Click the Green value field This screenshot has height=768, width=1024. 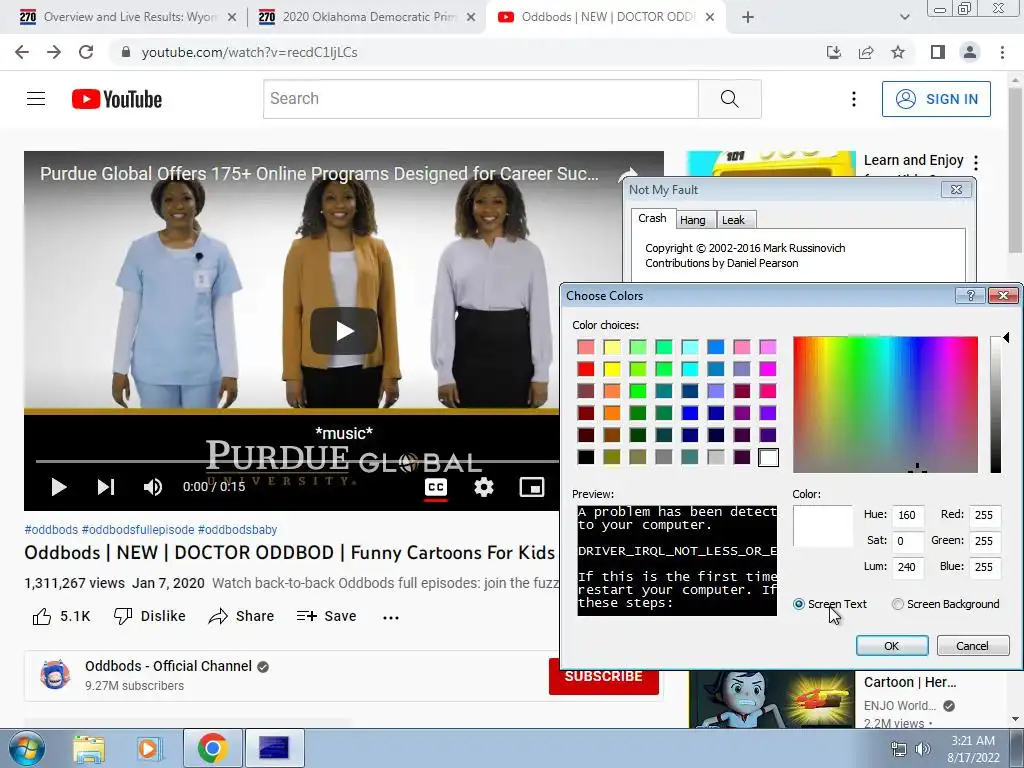point(985,541)
